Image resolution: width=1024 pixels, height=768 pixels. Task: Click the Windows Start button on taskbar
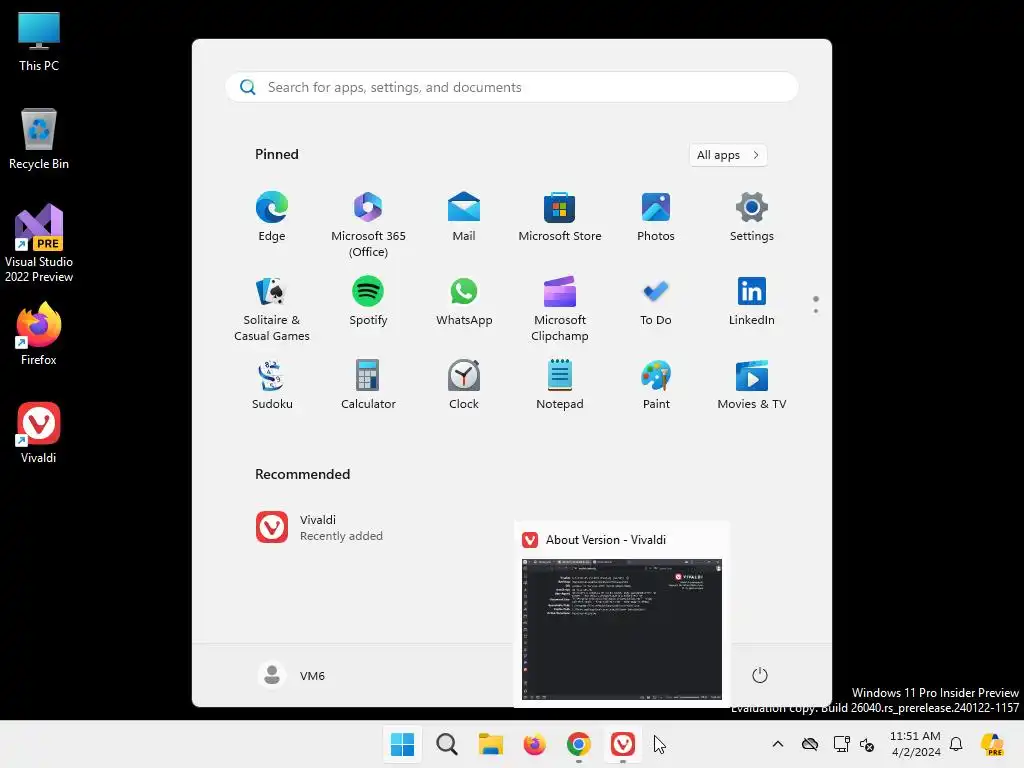click(x=402, y=744)
